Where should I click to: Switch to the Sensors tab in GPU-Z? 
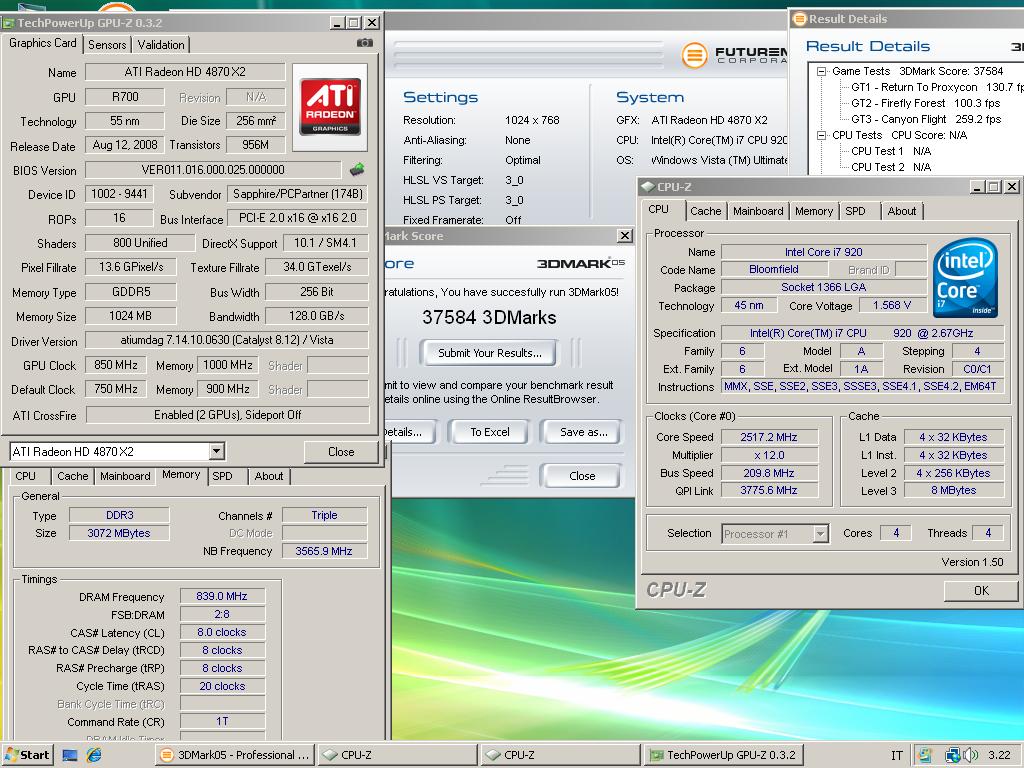pyautogui.click(x=107, y=44)
